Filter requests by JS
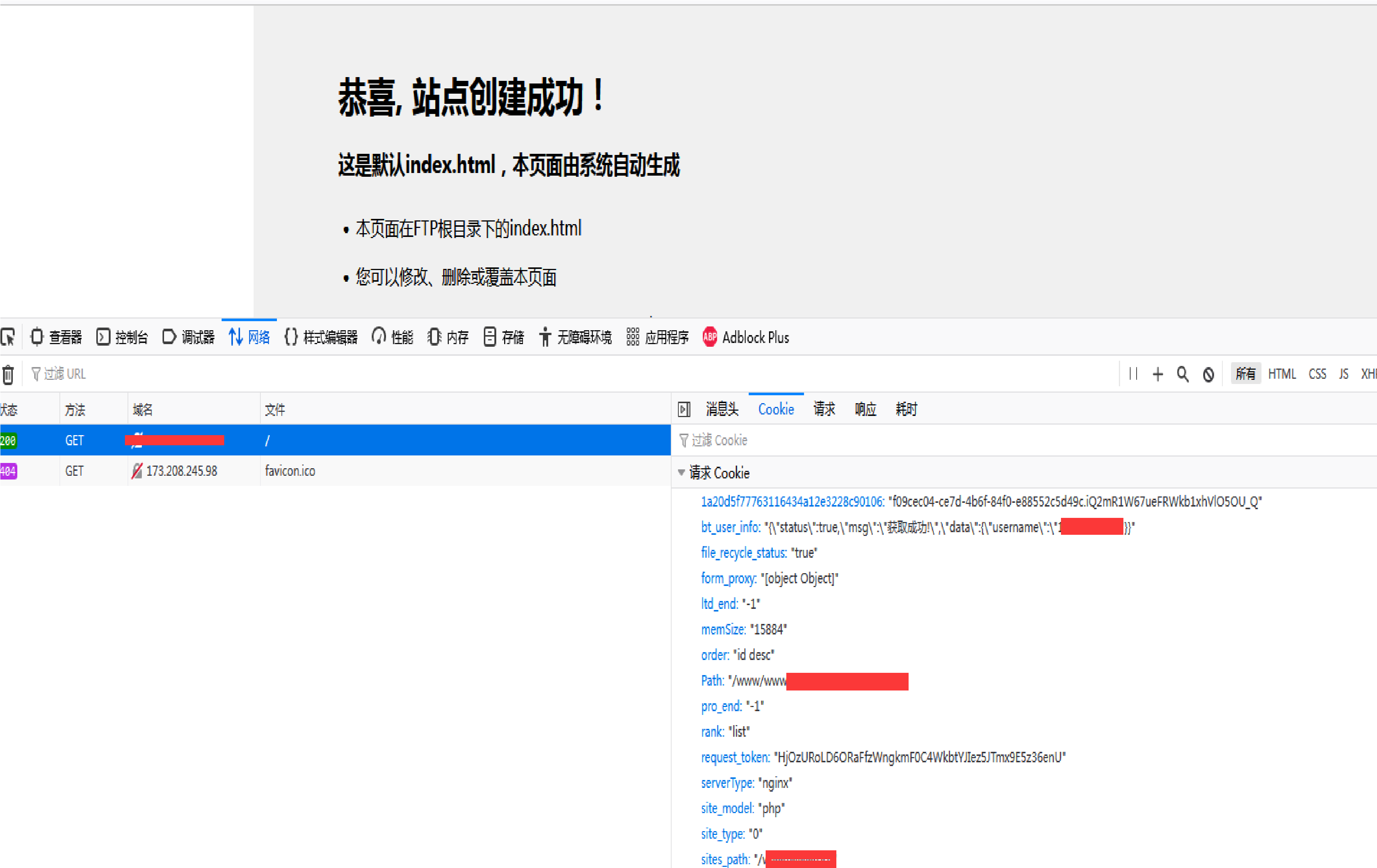 [1344, 374]
